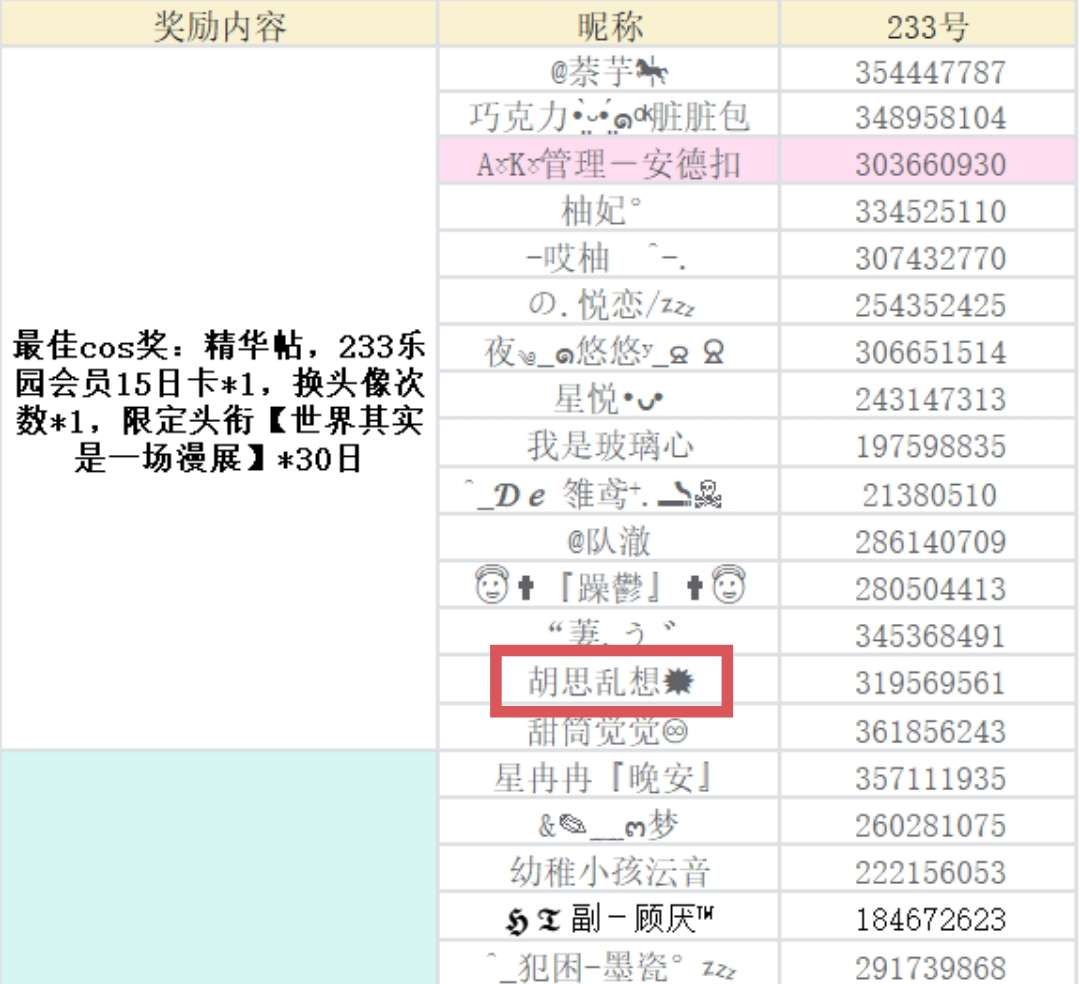Click the highlighted nickname 胡思乱想
Screen dimensions: 1080x984
(x=610, y=683)
